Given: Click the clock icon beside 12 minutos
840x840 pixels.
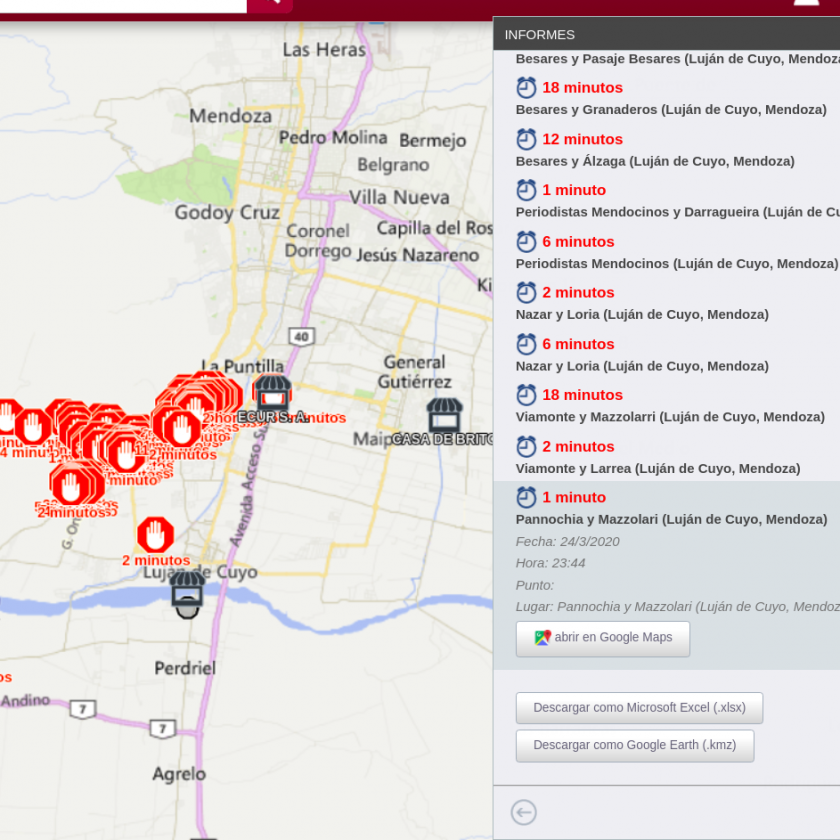Looking at the screenshot, I should click(526, 139).
